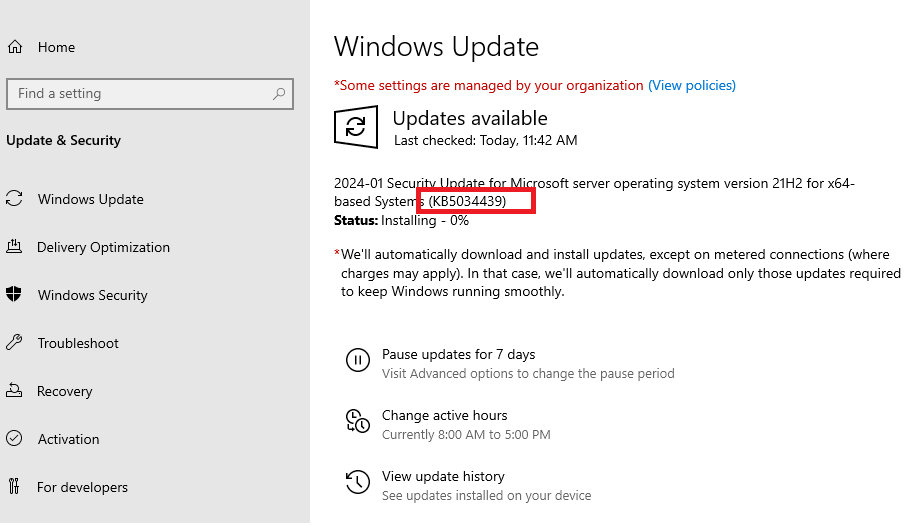This screenshot has height=532, width=923.
Task: Click the search magnifier icon in Find a setting
Action: 279,94
